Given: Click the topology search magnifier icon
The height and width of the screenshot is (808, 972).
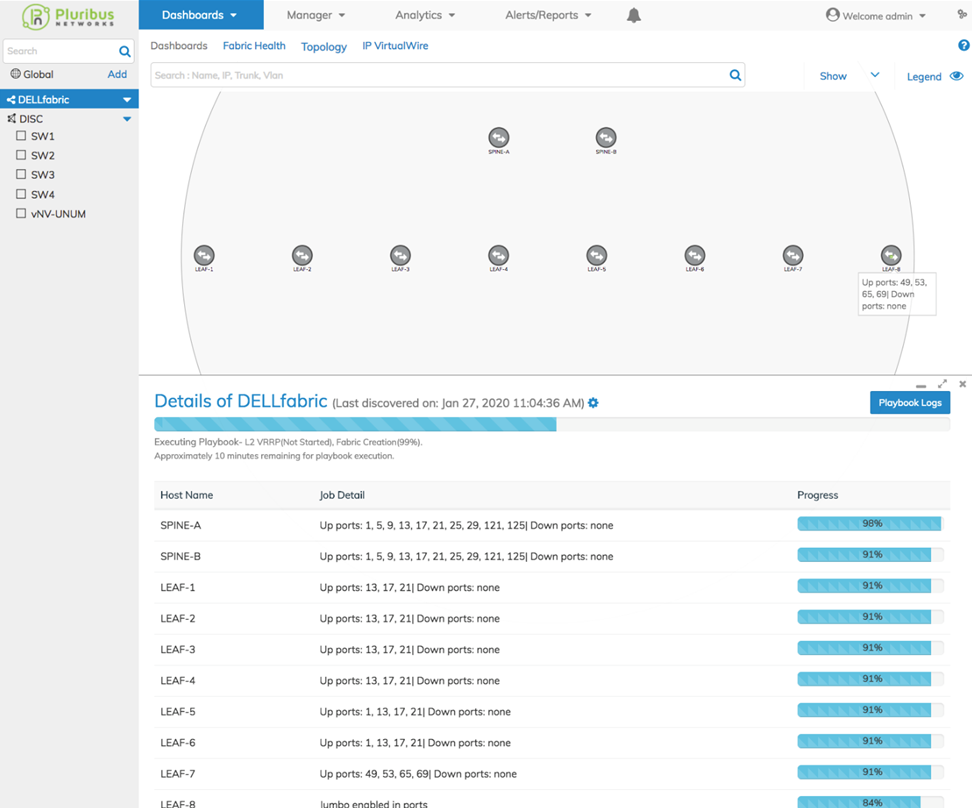Looking at the screenshot, I should [x=735, y=75].
